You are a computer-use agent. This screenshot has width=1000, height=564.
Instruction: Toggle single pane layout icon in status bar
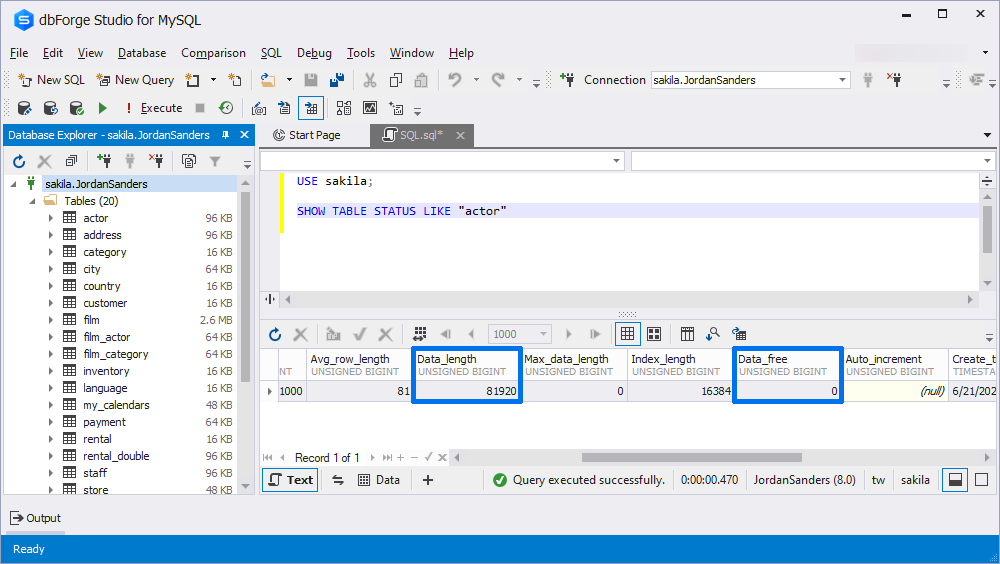pos(982,480)
